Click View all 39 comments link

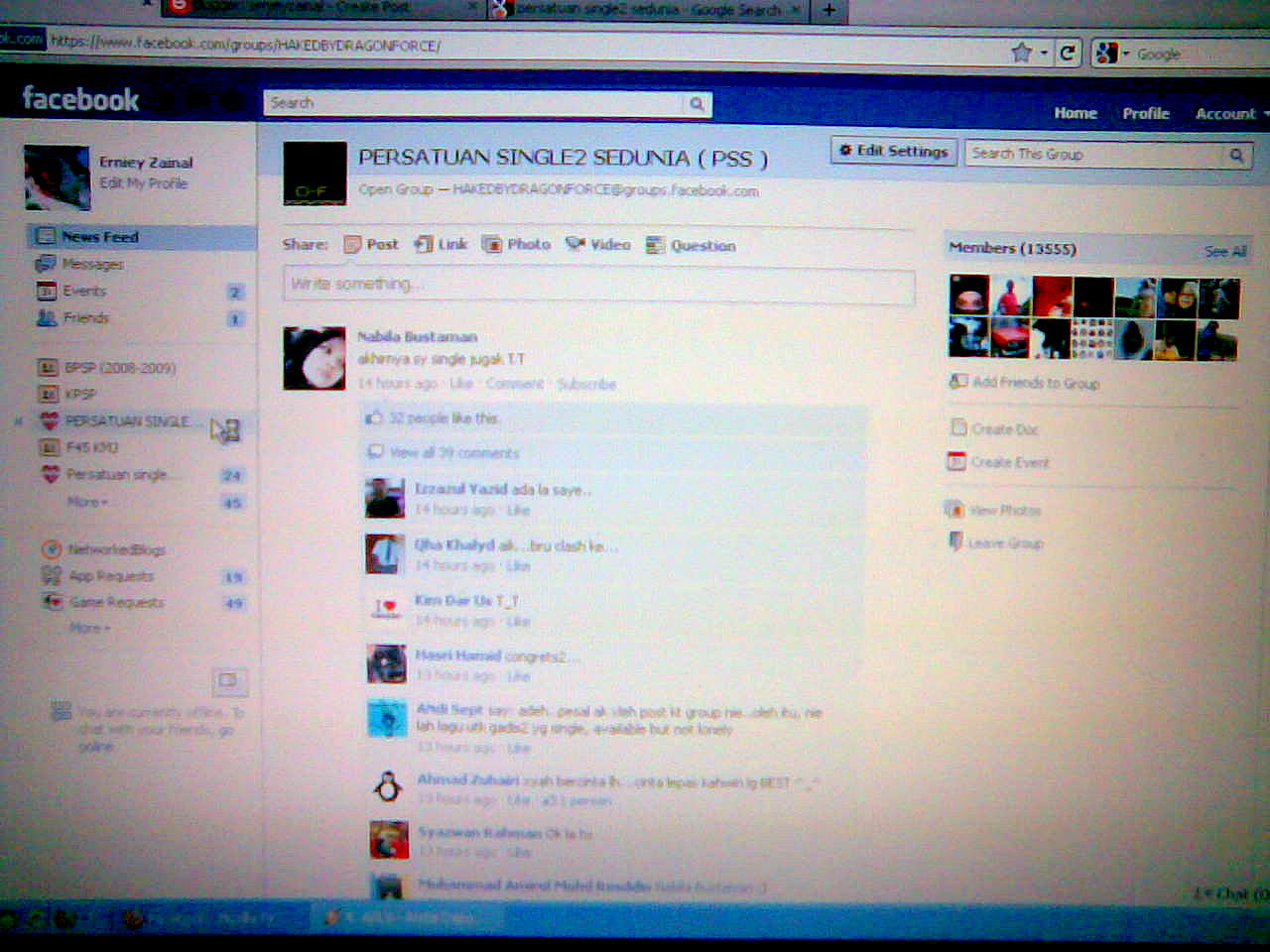pos(453,453)
